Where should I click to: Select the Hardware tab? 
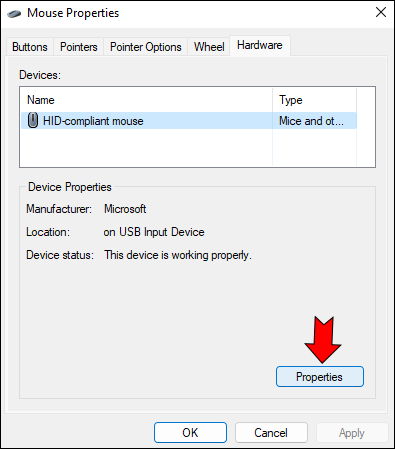point(260,45)
